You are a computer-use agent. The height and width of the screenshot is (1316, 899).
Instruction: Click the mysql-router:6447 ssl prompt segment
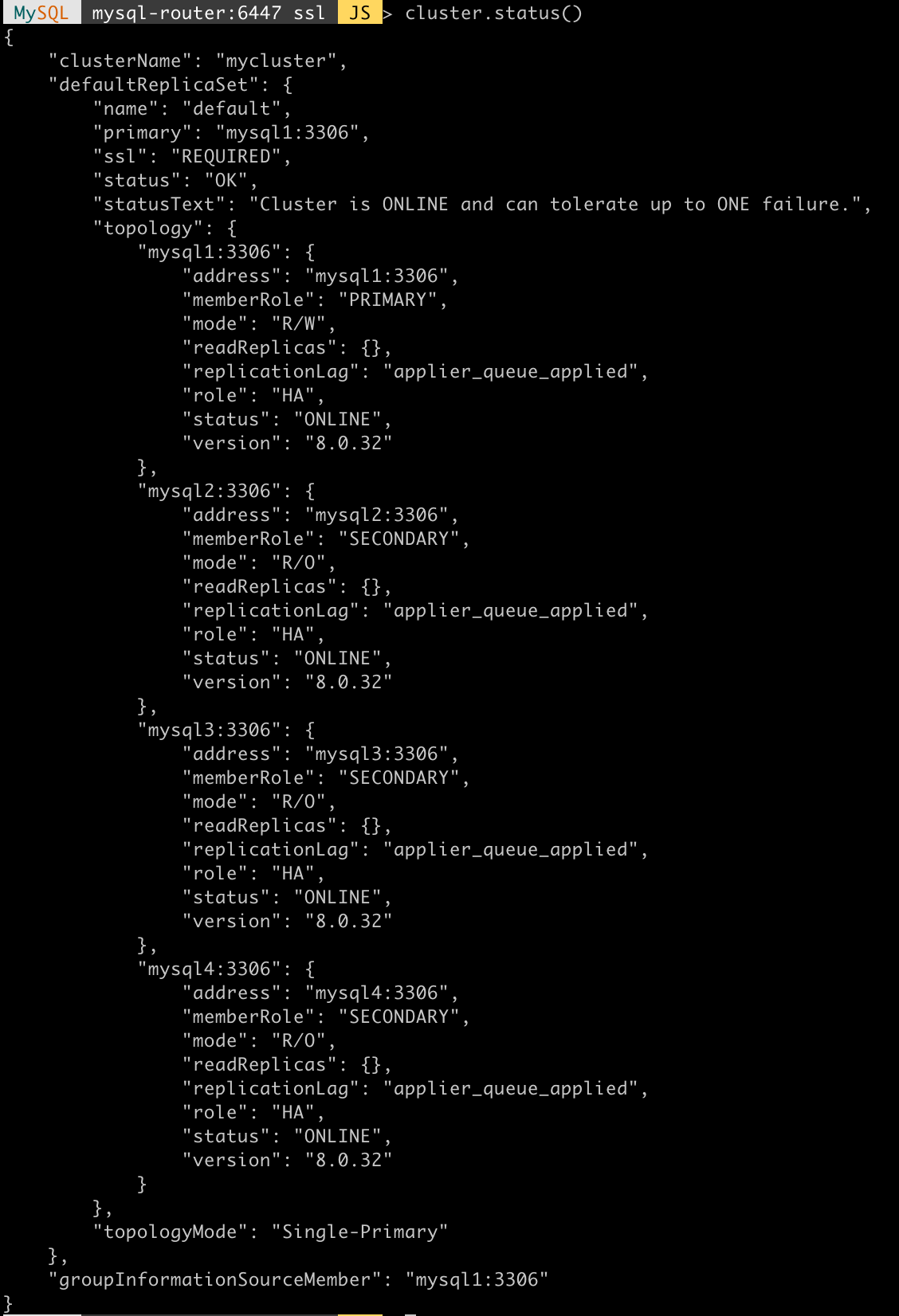[209, 13]
